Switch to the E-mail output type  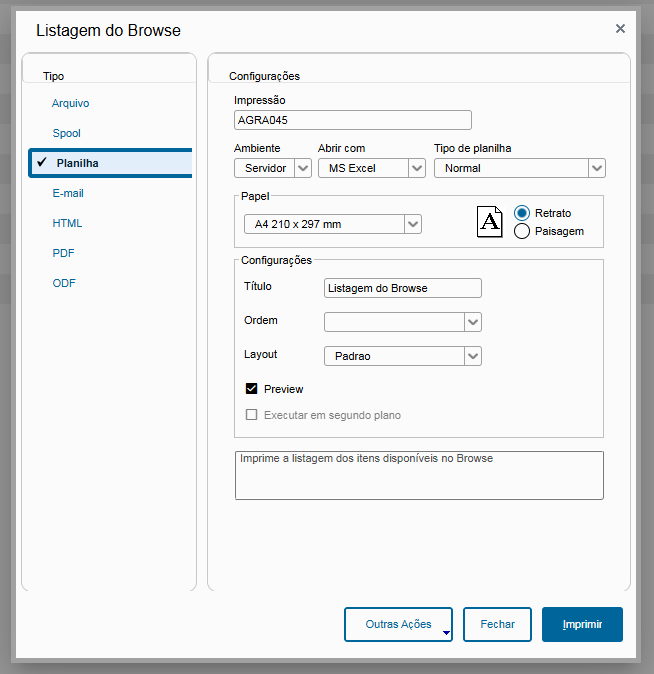[x=68, y=193]
